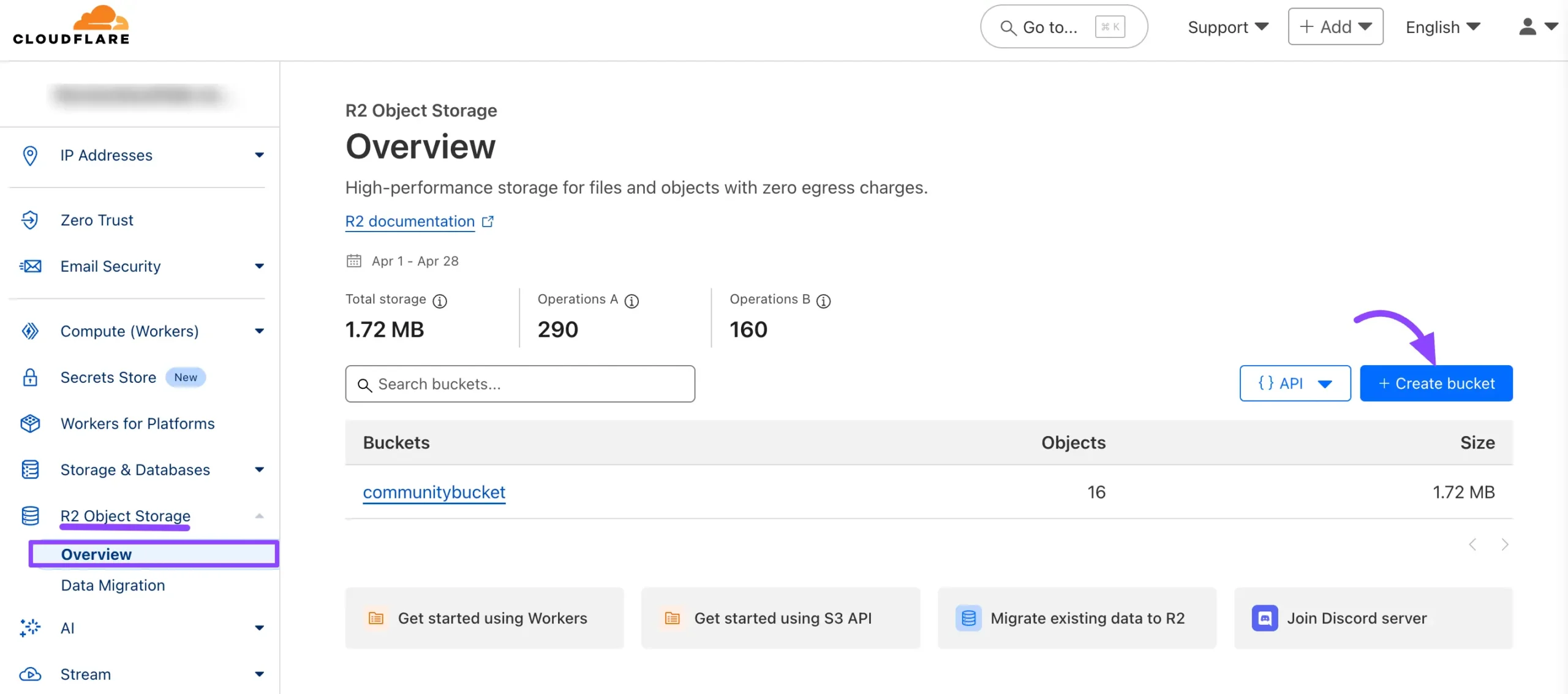Expand the IP Addresses menu arrow

pyautogui.click(x=260, y=155)
